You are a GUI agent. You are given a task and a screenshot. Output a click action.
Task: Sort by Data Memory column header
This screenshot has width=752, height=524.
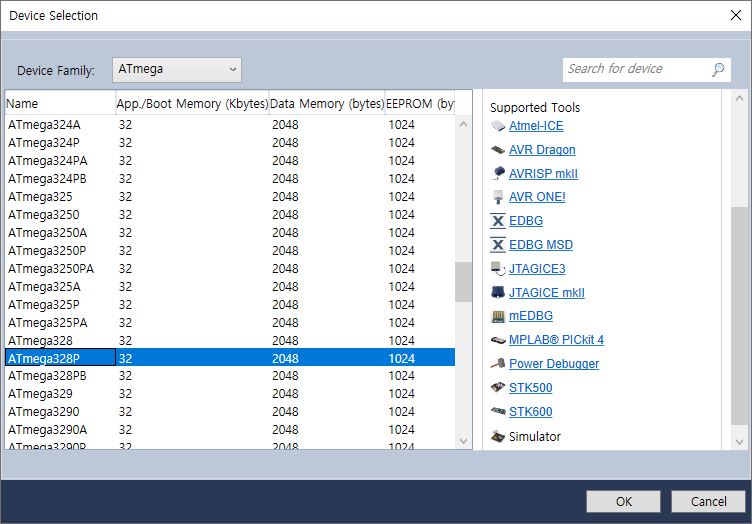327,104
